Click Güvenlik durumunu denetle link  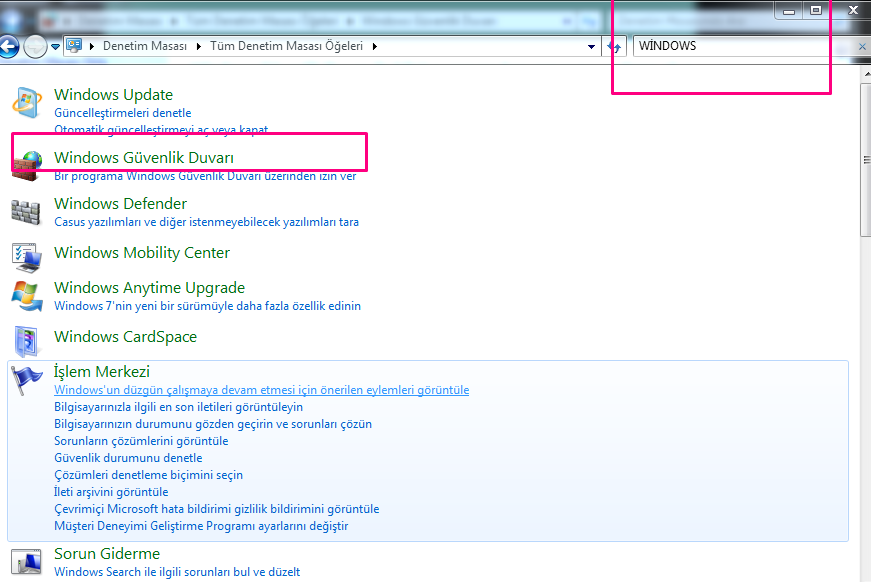(128, 458)
